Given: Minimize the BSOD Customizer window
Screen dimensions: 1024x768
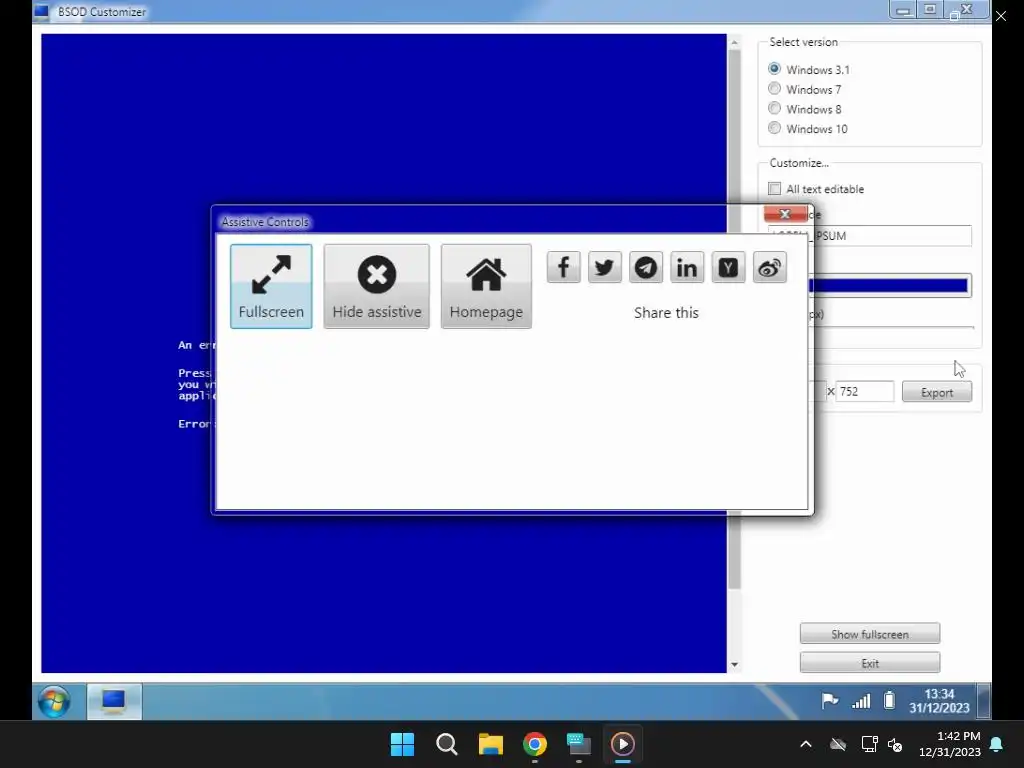Looking at the screenshot, I should [903, 10].
